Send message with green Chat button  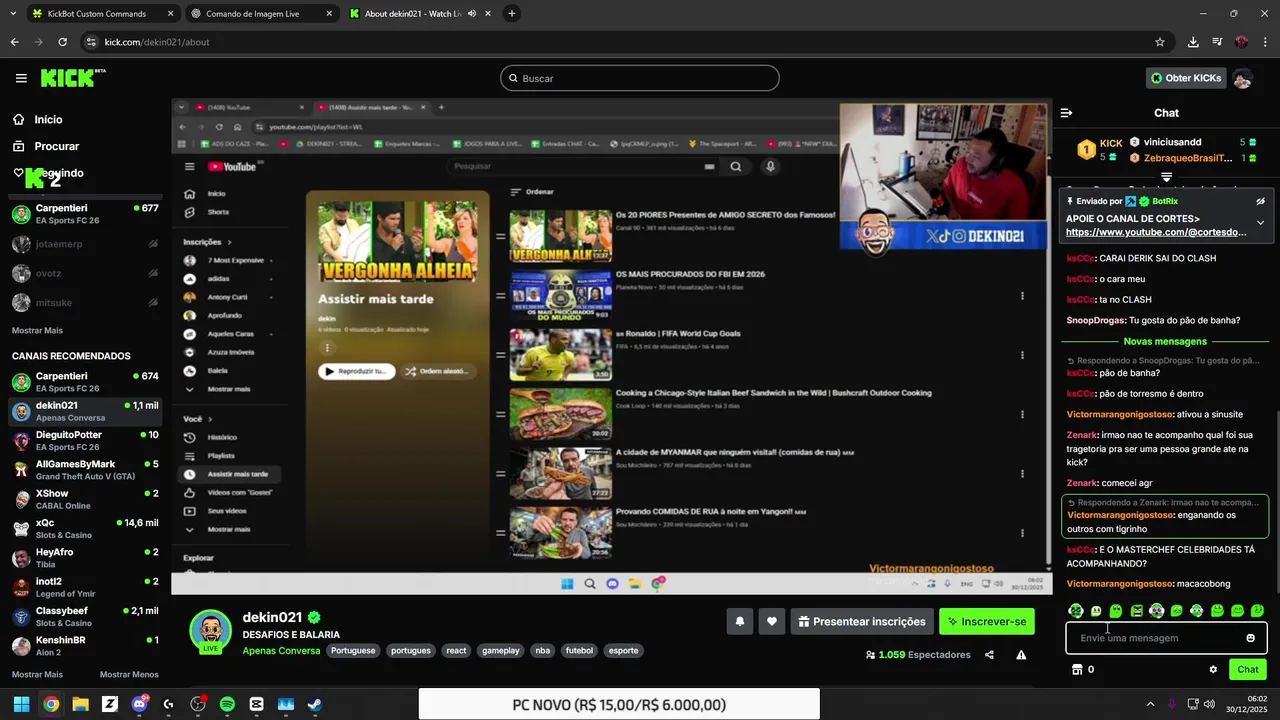(1248, 669)
